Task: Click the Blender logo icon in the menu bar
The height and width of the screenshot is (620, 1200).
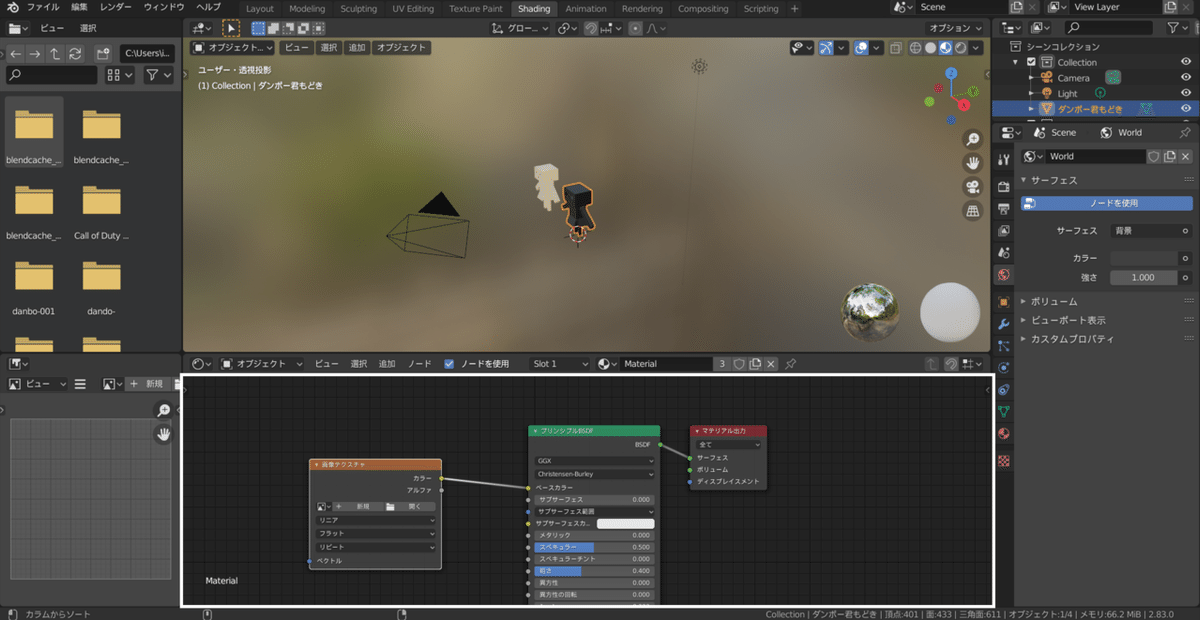Action: pyautogui.click(x=13, y=7)
